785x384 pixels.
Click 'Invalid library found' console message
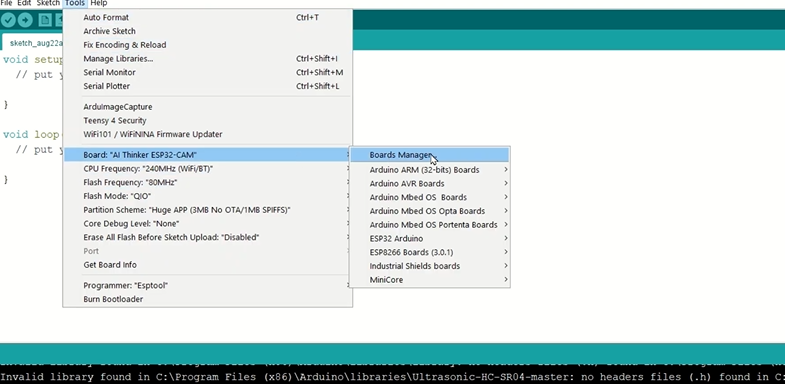(x=392, y=377)
